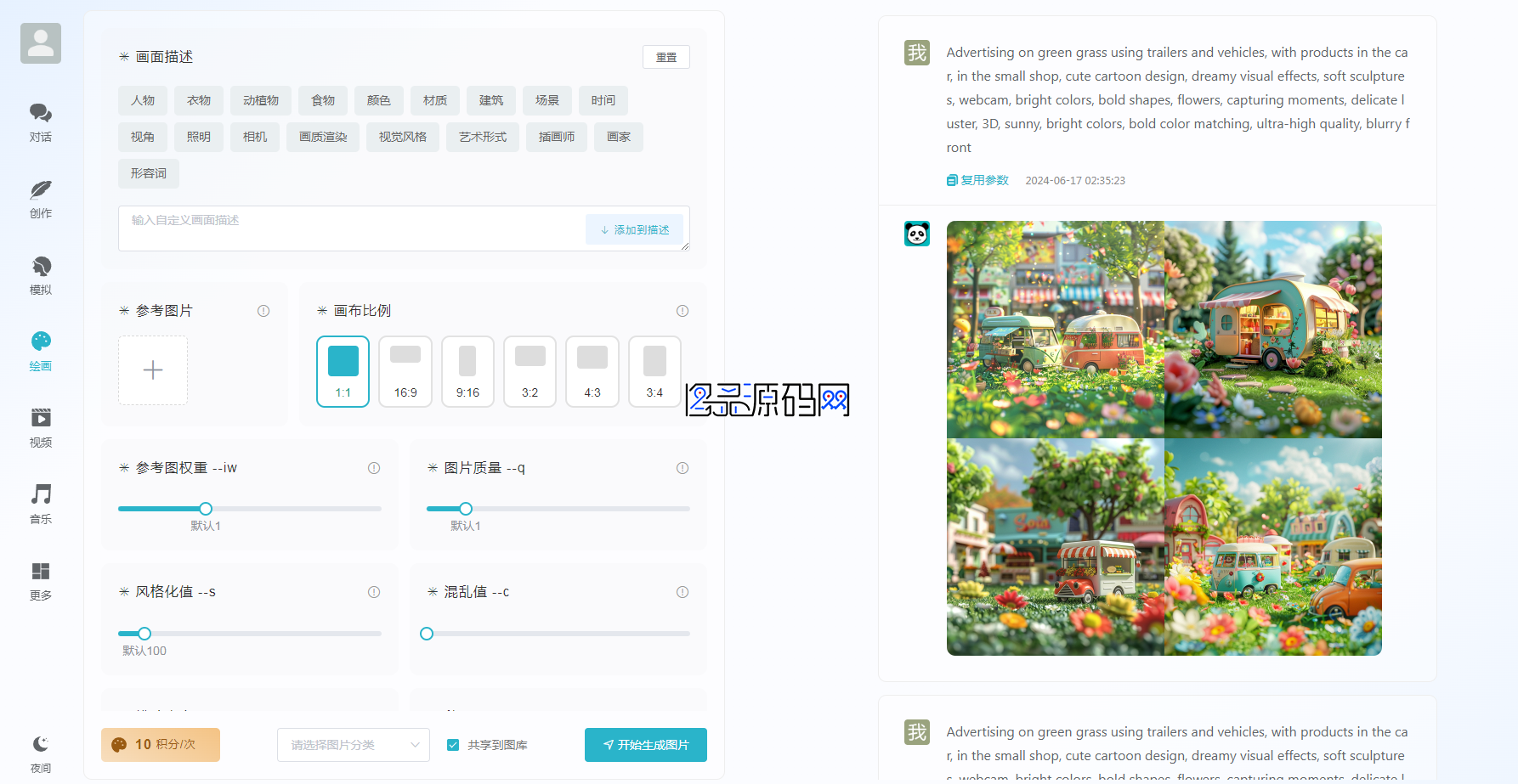Open bottom-right generated vans image

[x=1273, y=547]
